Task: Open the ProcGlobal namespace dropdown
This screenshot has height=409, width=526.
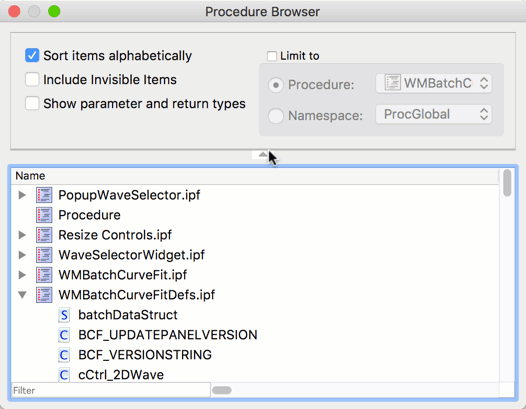Action: (x=434, y=114)
